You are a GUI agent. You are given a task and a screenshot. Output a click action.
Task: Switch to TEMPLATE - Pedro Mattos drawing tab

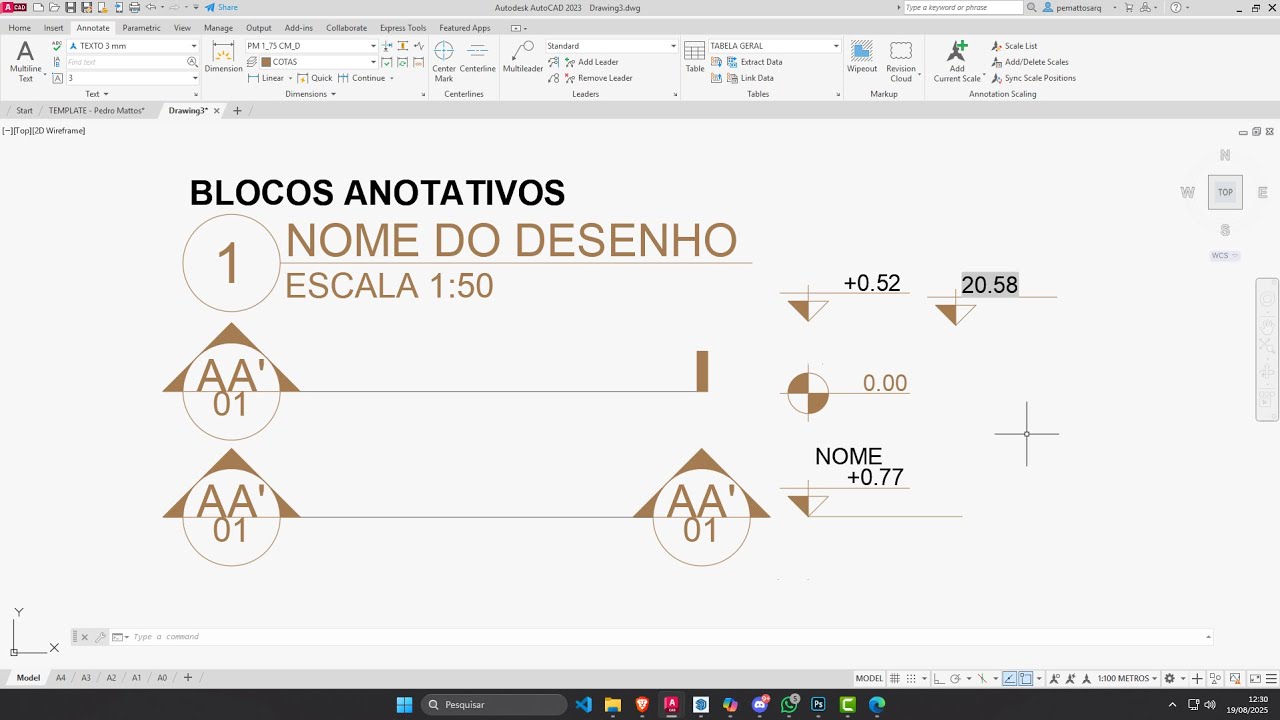(97, 111)
